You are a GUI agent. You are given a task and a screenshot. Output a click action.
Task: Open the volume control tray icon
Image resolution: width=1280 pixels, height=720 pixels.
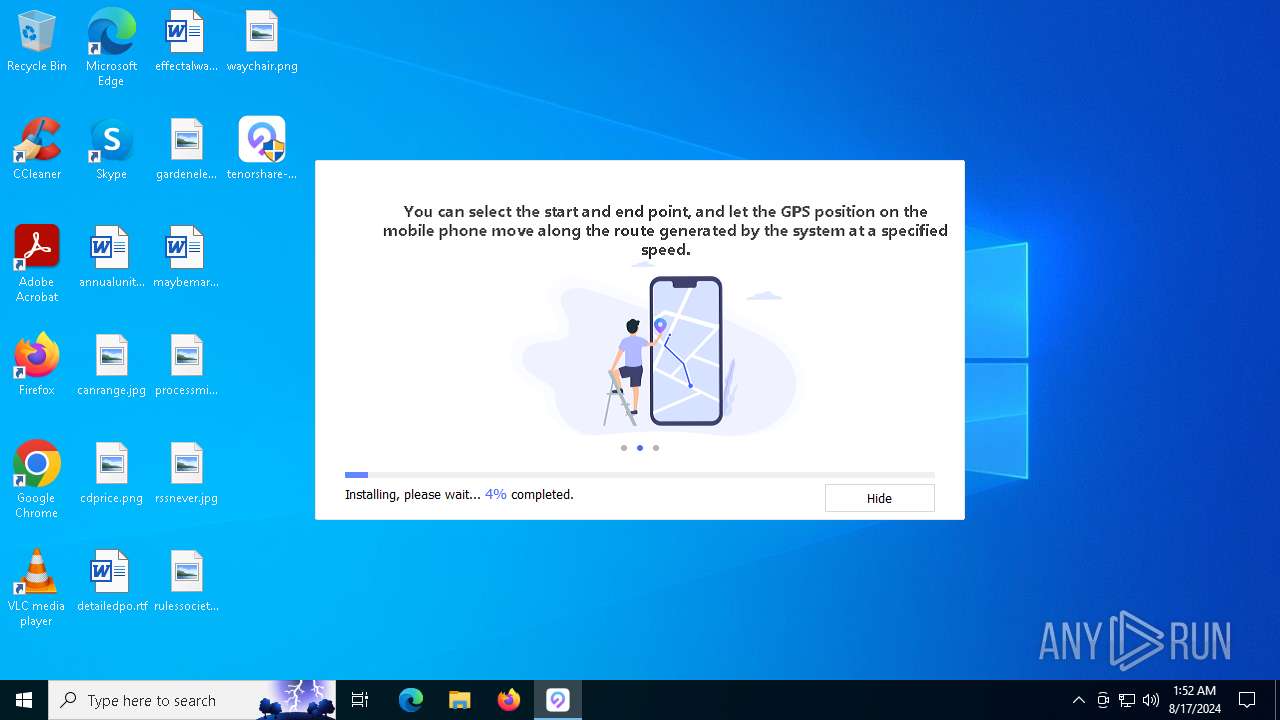(1151, 700)
